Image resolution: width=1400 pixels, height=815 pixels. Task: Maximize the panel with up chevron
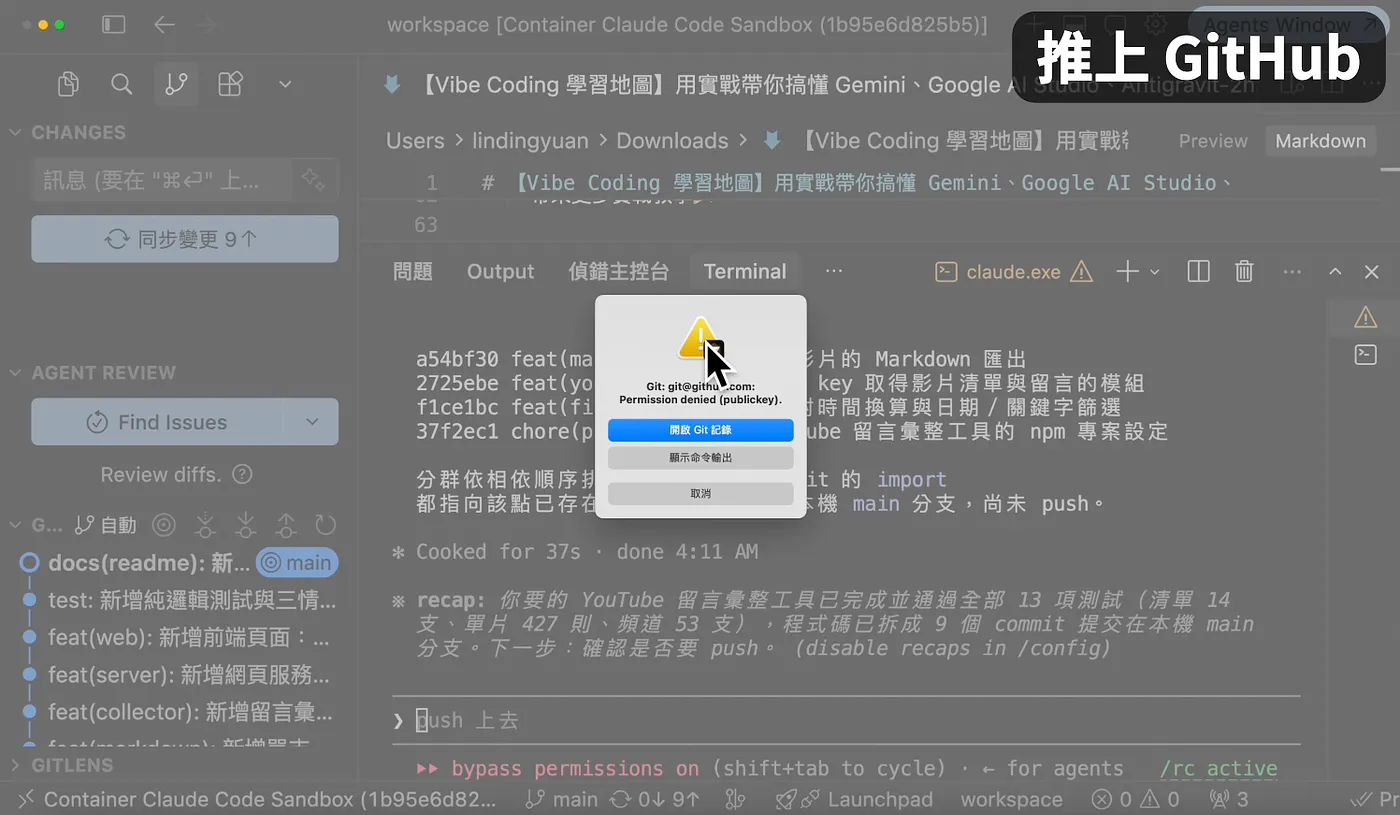[1335, 271]
